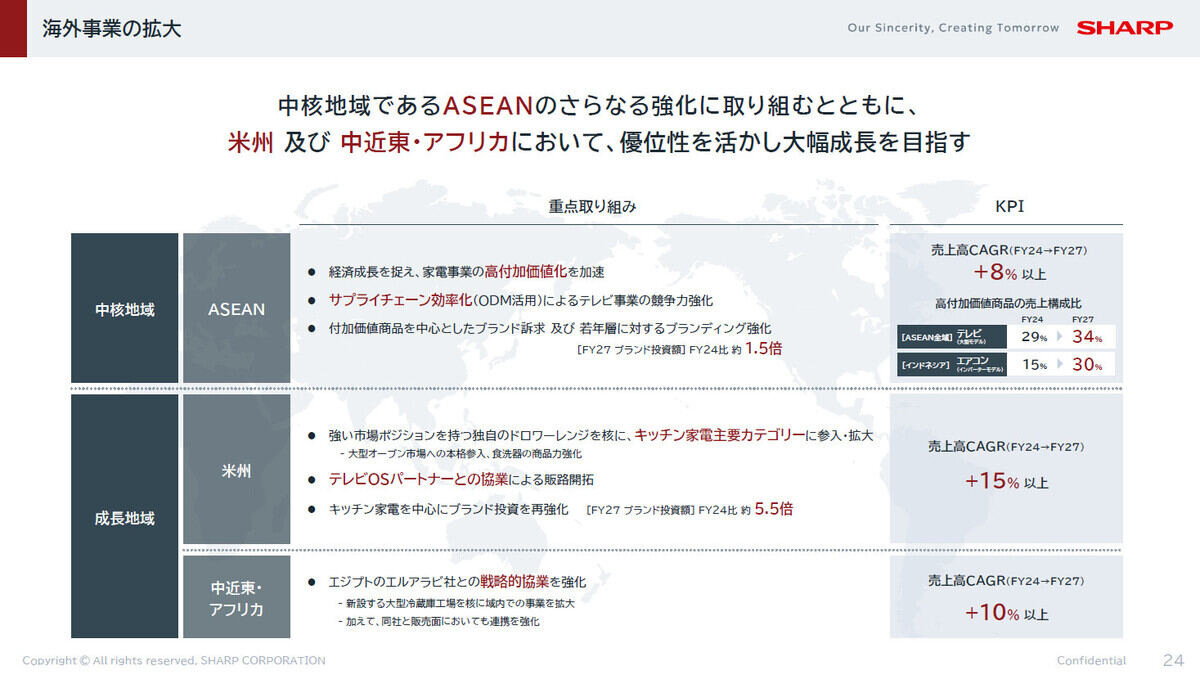
Task: Click headline line about 米州 及び 中近東・アフリカ
Action: point(599,142)
